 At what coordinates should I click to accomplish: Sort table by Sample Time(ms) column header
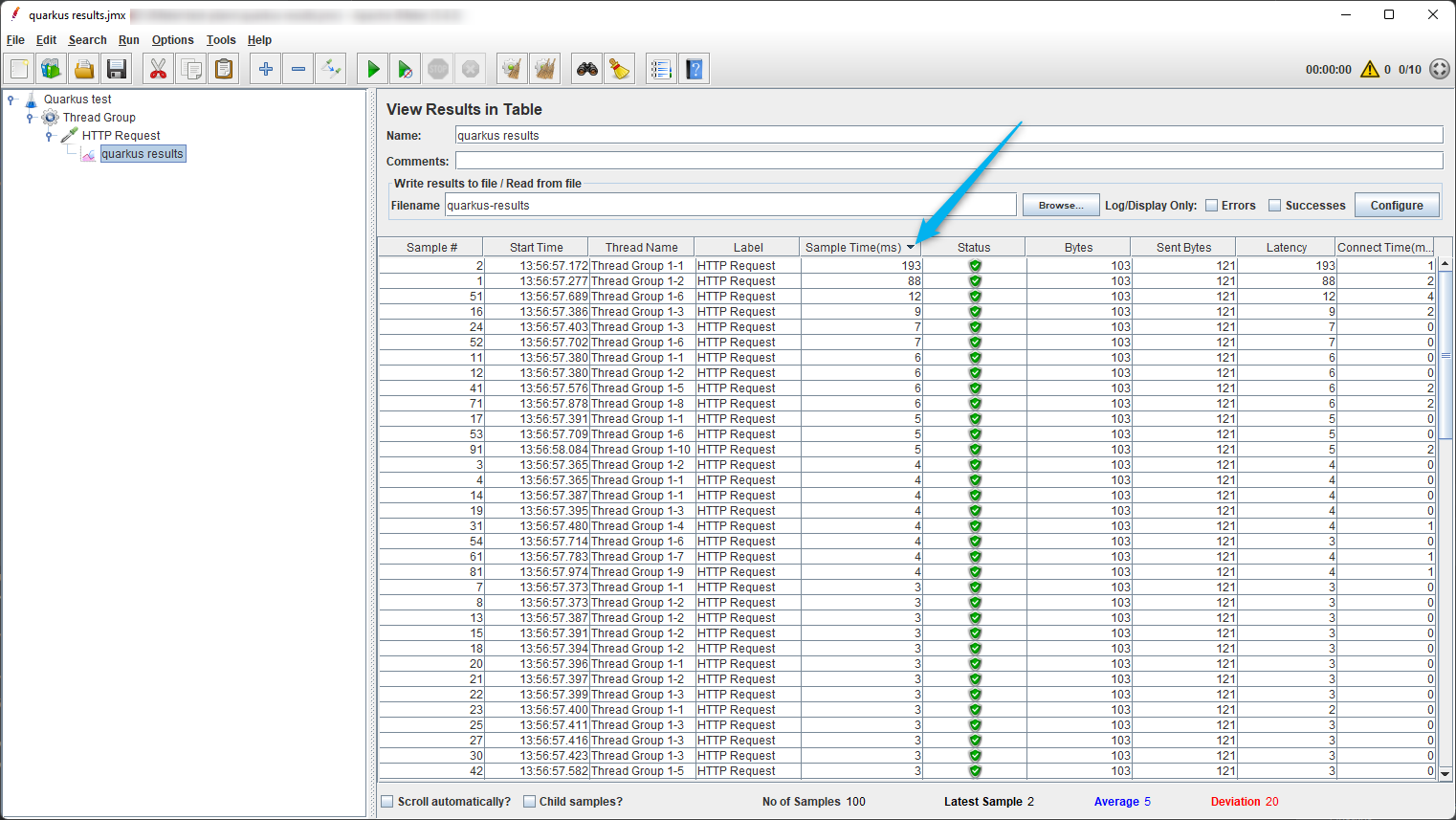(861, 247)
